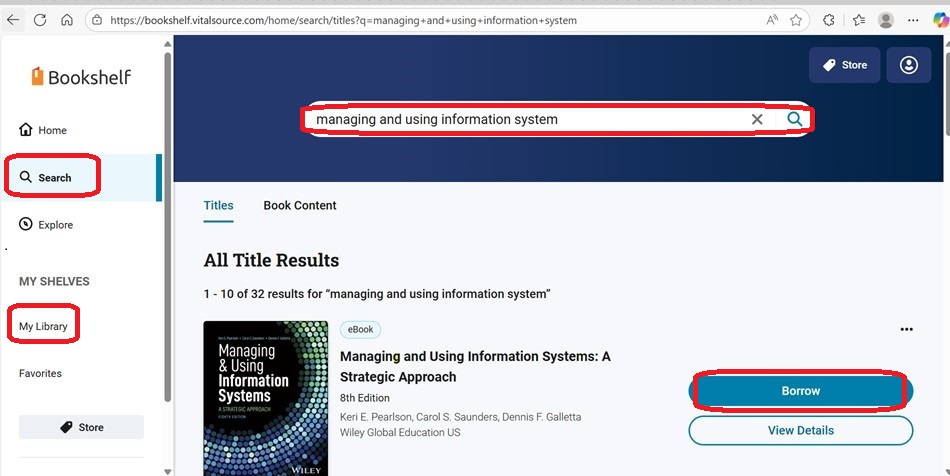Open the Managing and Using Information Systems title
The height and width of the screenshot is (476, 950).
coord(475,366)
